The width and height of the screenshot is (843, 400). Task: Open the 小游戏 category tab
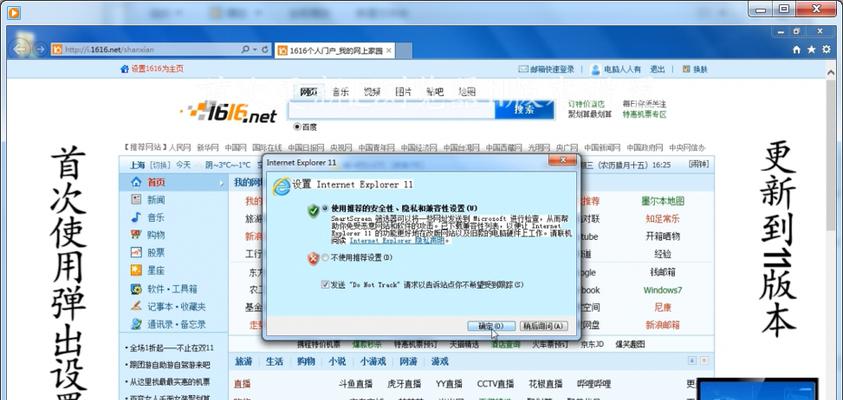point(373,361)
